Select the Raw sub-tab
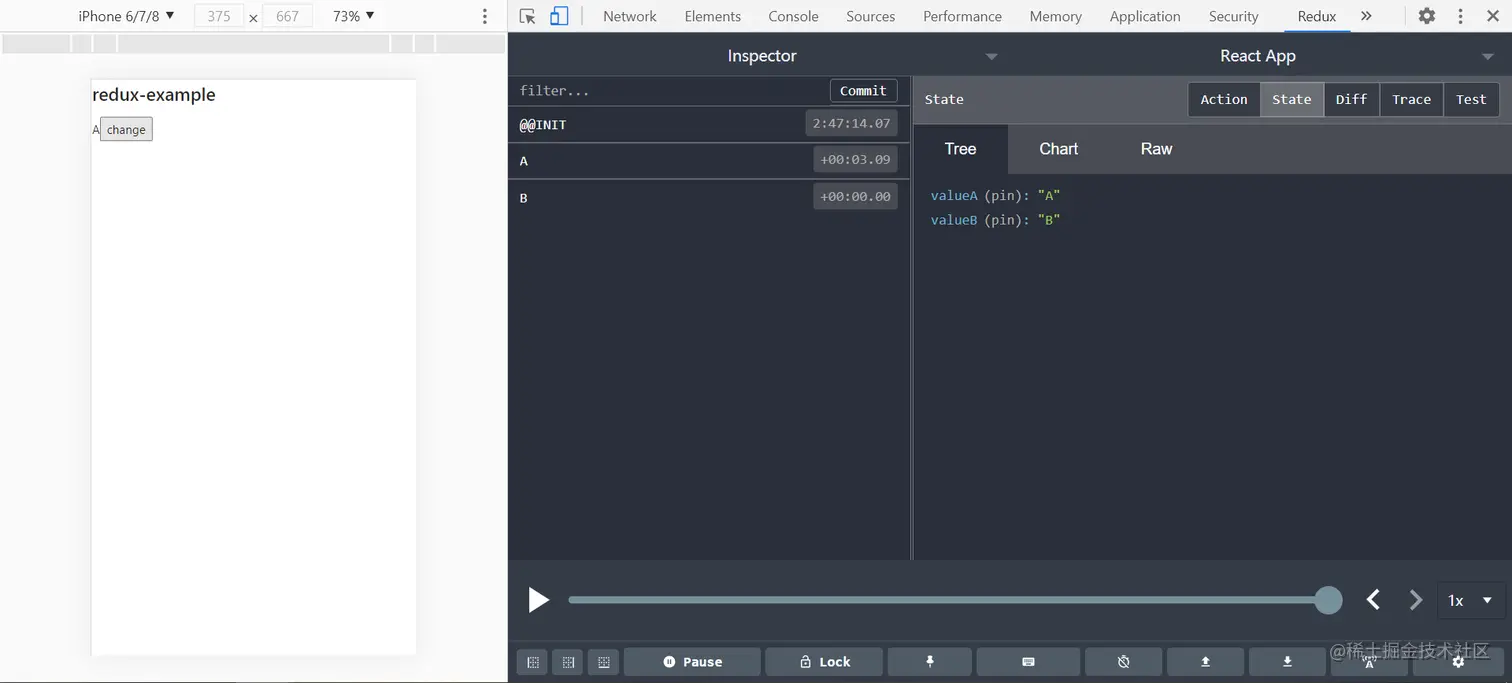The height and width of the screenshot is (683, 1512). tap(1156, 149)
